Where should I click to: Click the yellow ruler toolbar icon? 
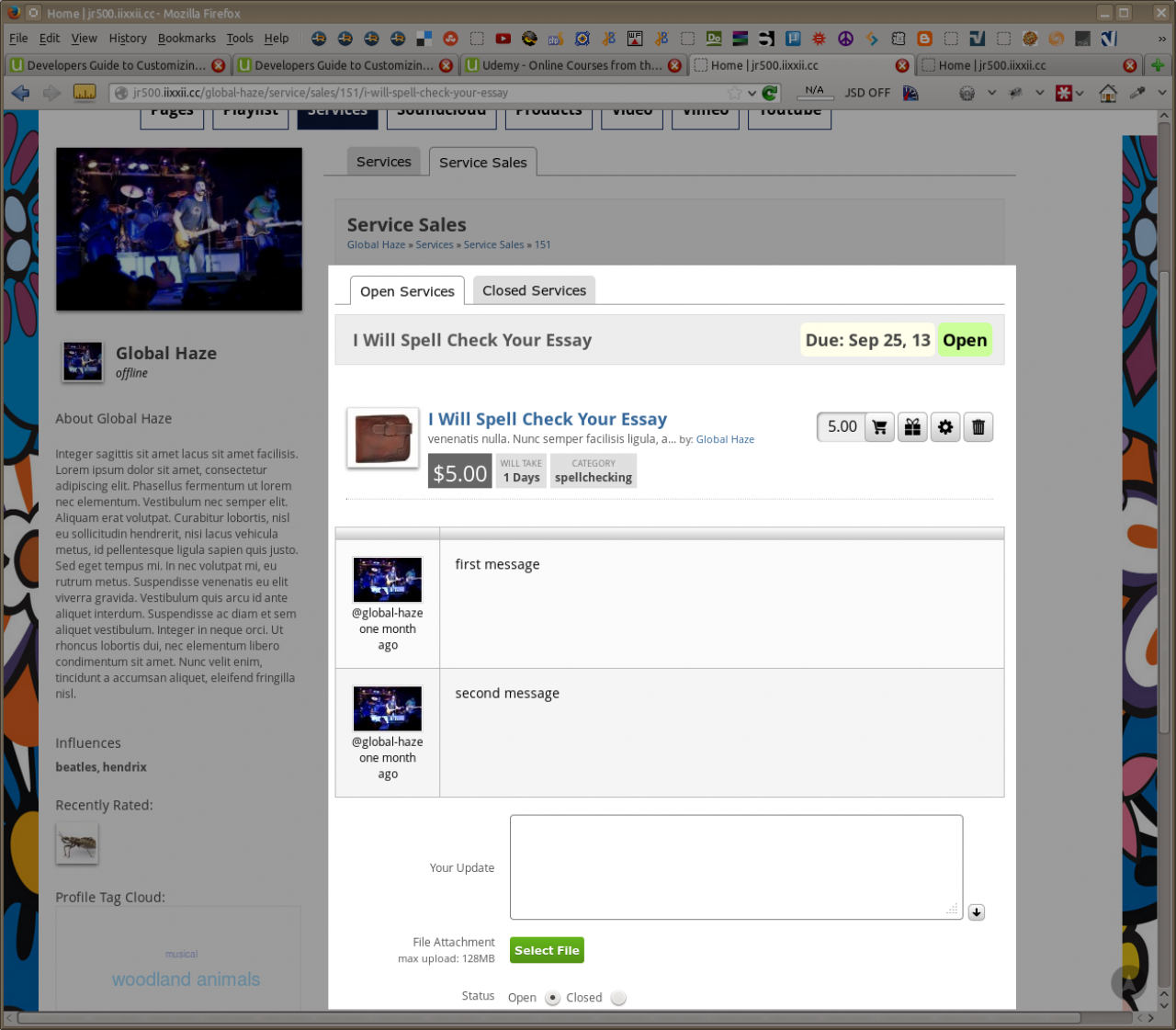click(x=85, y=93)
